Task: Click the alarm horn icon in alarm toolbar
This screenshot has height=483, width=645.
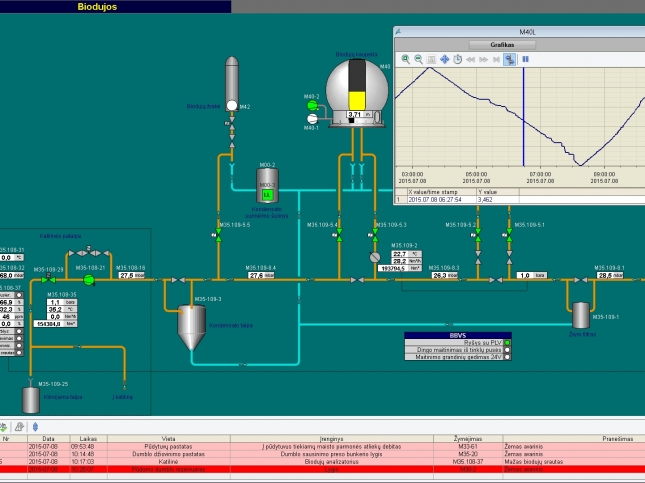Action: coord(19,427)
